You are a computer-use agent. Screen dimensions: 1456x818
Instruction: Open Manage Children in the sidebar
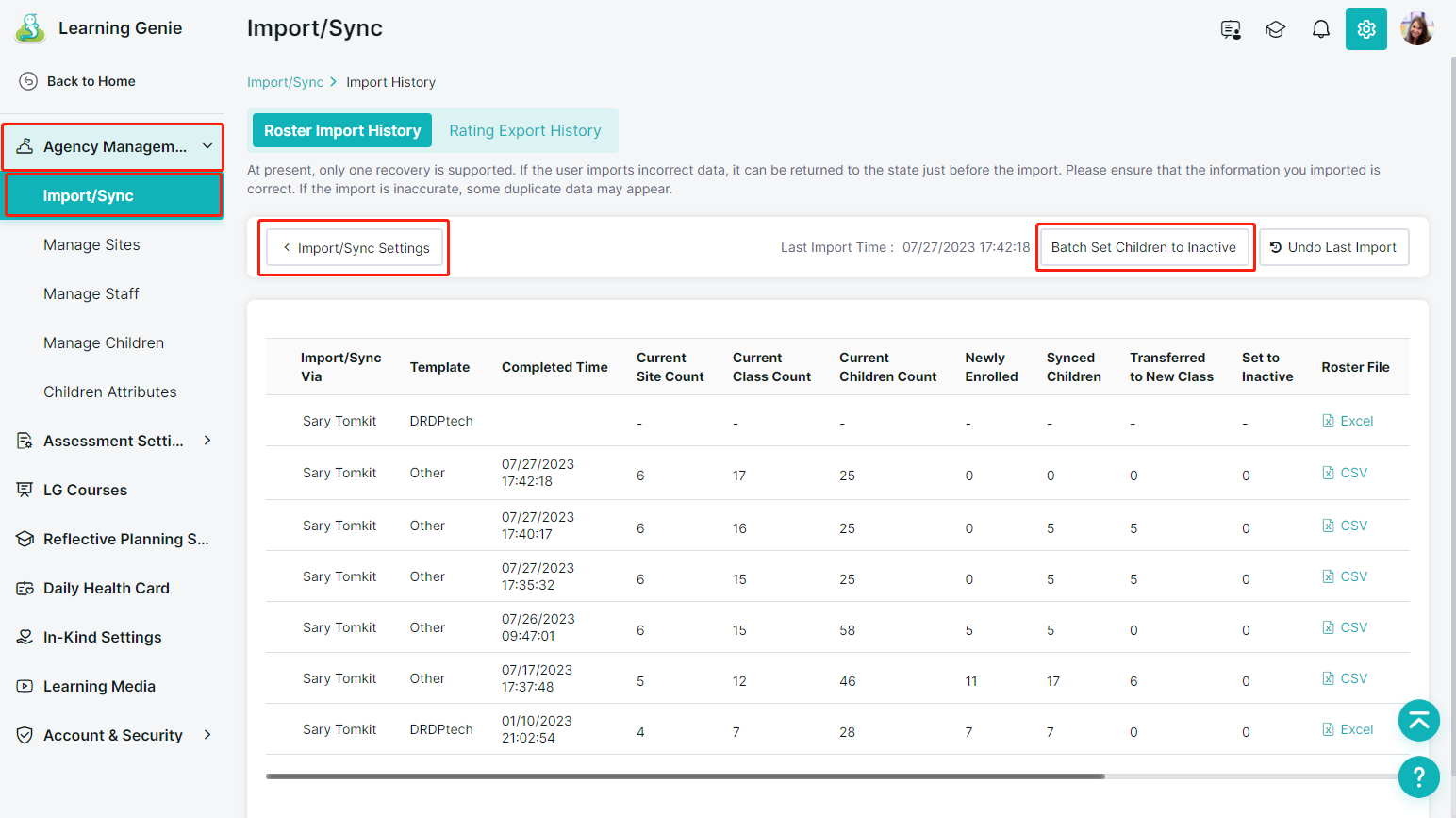(104, 342)
